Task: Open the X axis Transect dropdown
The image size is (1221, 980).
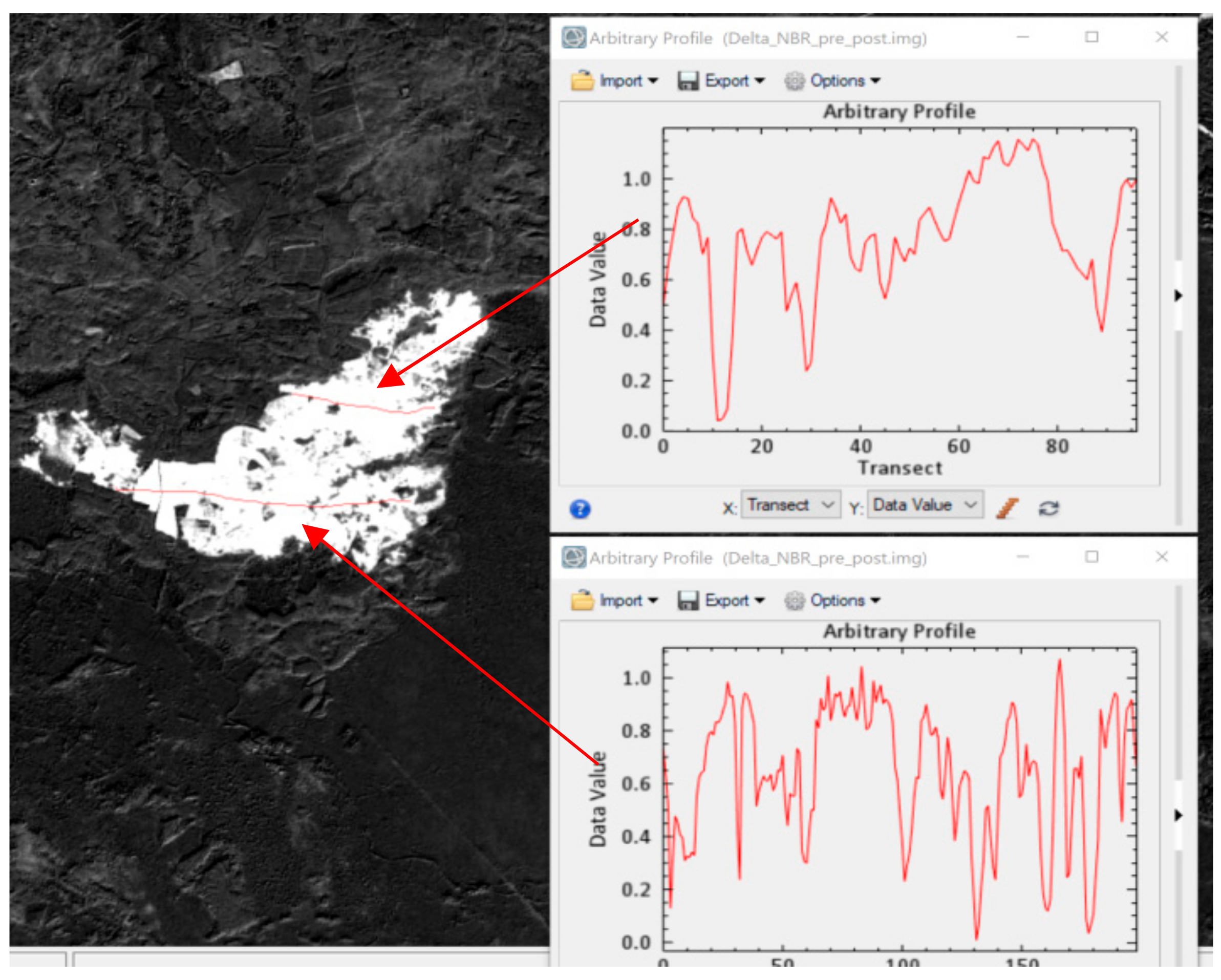Action: point(790,504)
